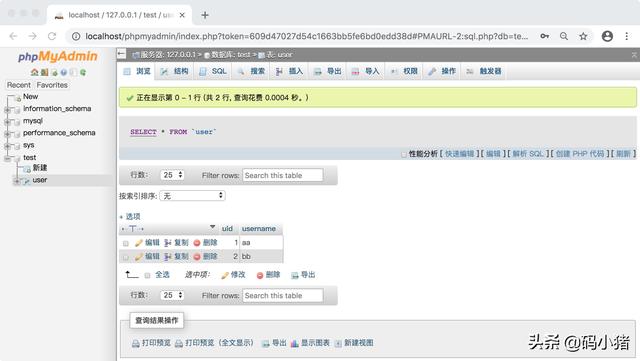Switch to the 权限 privileges tab
Image resolution: width=640 pixels, height=361 pixels.
click(404, 71)
